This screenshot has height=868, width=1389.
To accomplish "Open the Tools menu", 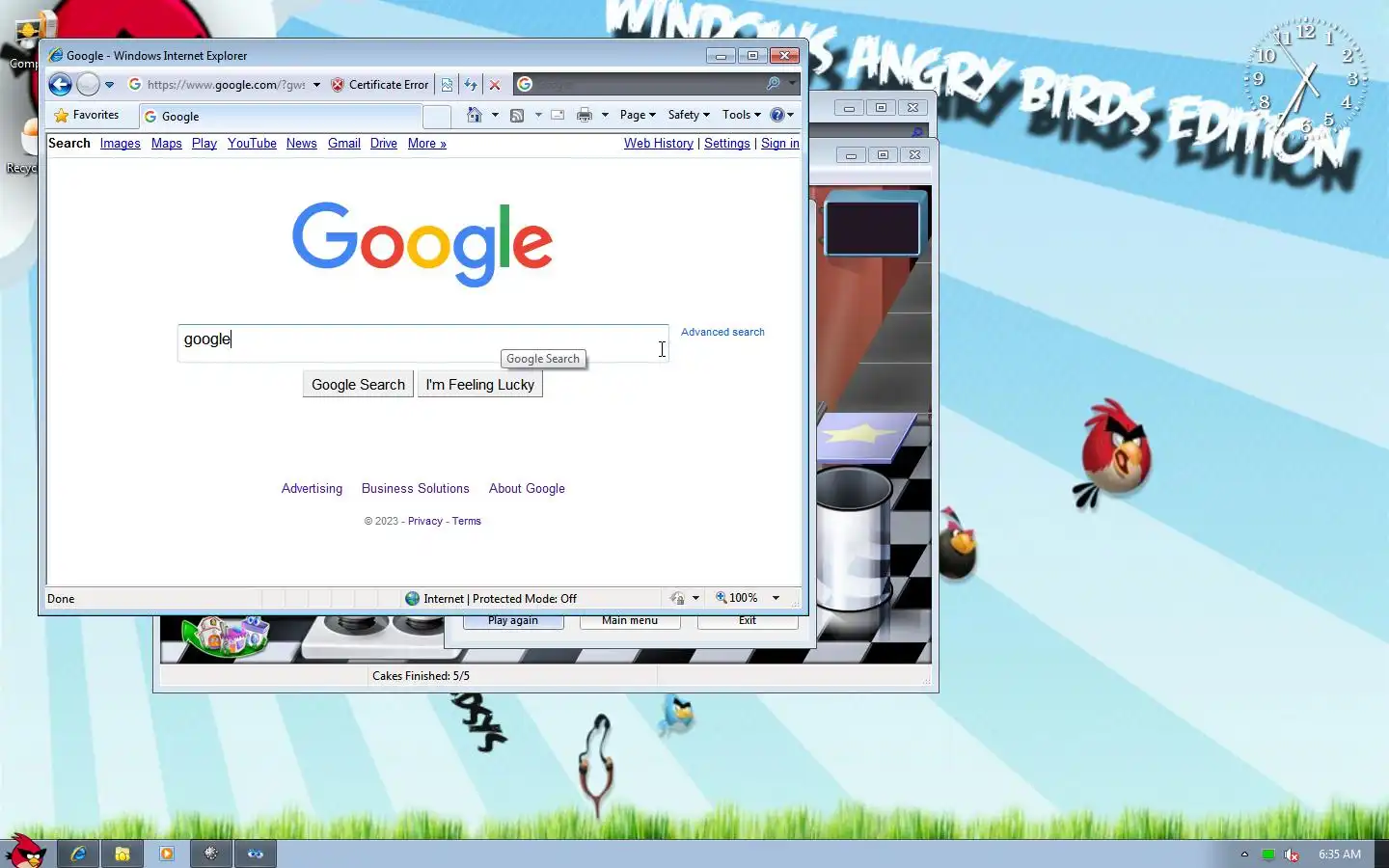I will tap(741, 115).
